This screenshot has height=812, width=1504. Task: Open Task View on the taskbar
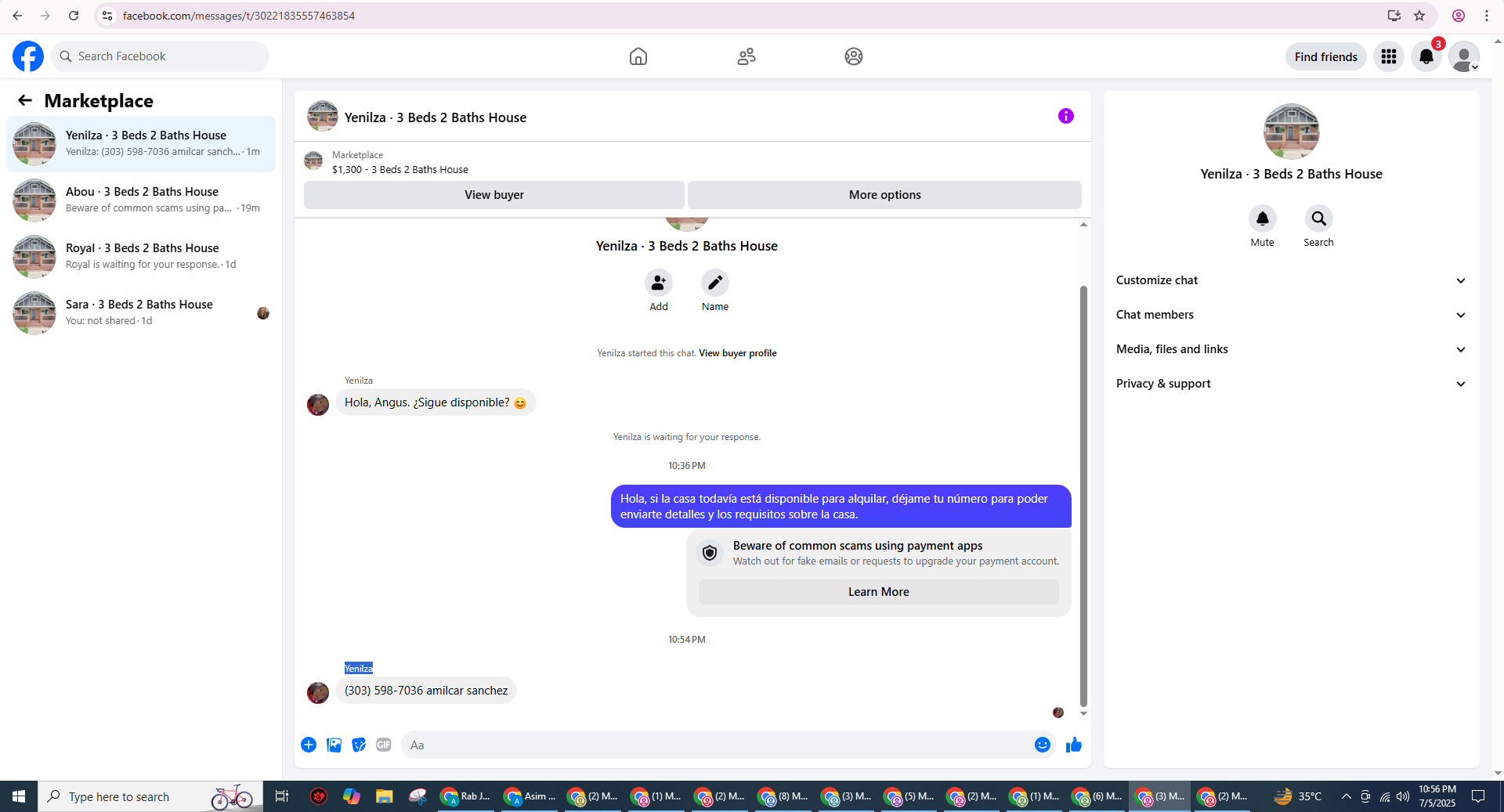click(281, 796)
